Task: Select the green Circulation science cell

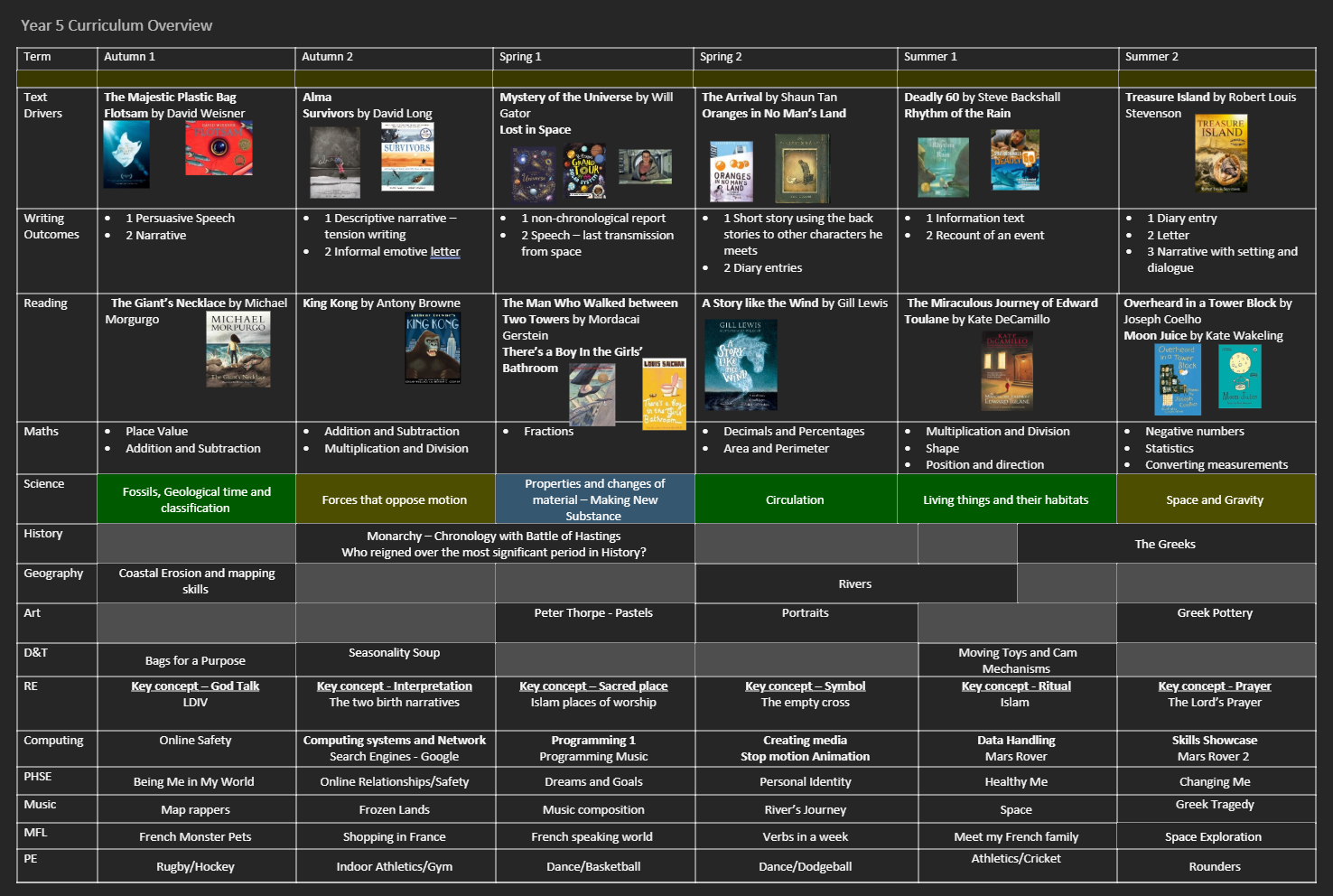Action: (x=795, y=499)
